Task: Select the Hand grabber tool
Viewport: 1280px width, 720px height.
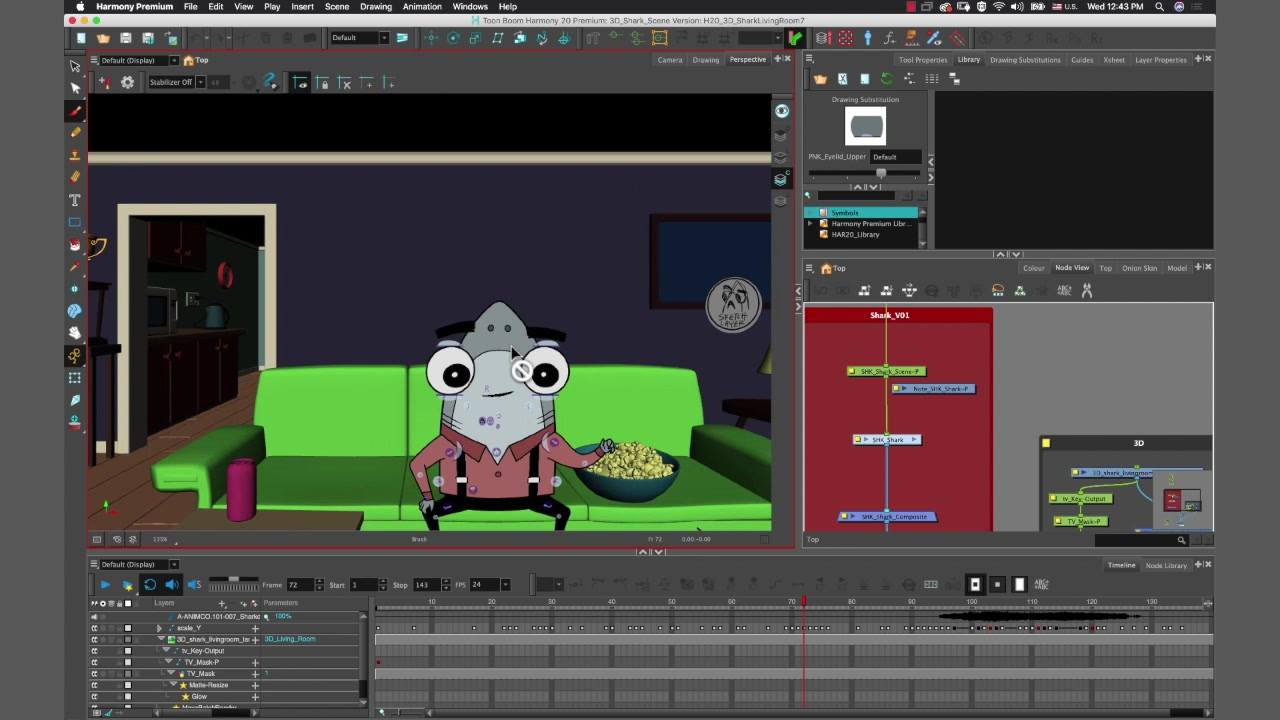Action: pos(75,333)
